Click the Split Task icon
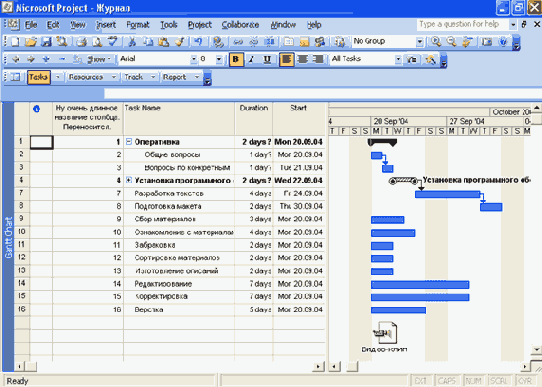 [x=269, y=42]
